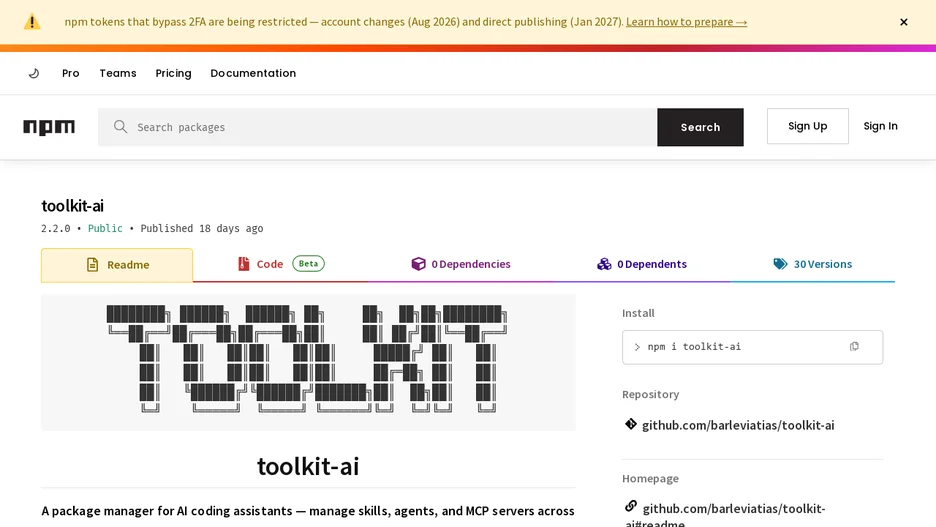Screen dimensions: 936x527
Task: Click the 'toolkit-ai' package title heading
Action: (x=72, y=206)
